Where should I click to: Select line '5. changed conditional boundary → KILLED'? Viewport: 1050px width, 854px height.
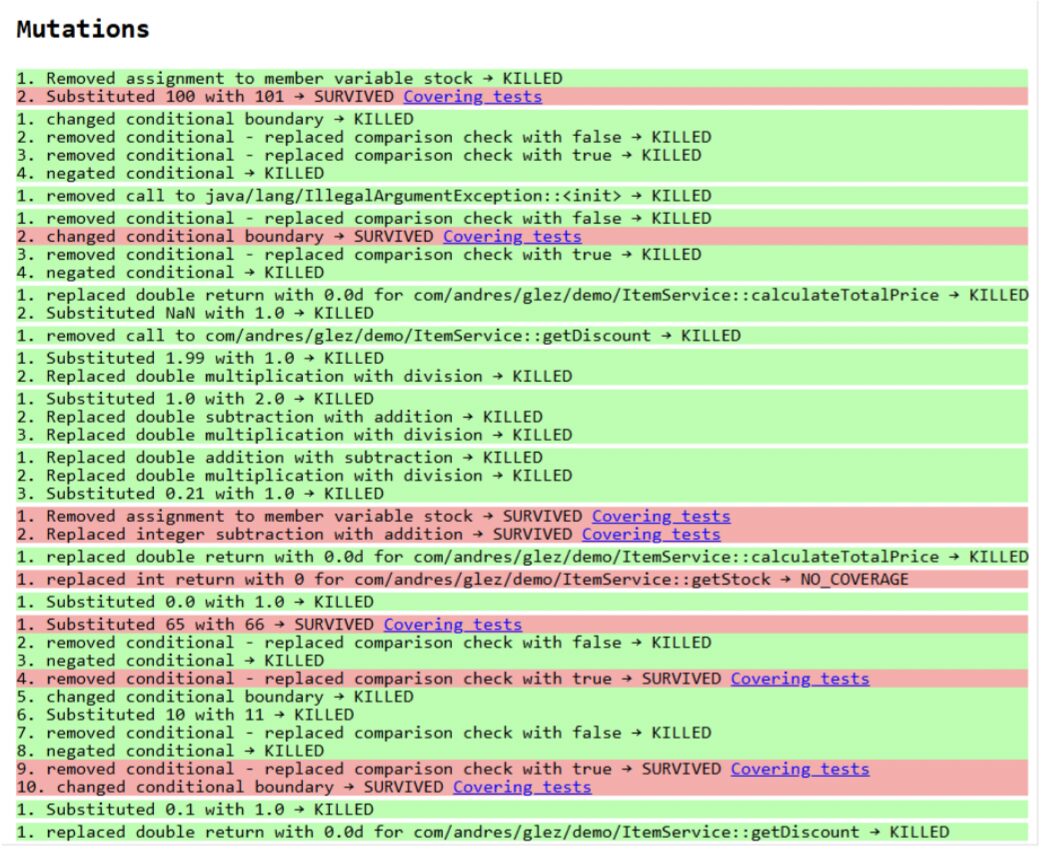click(522, 697)
